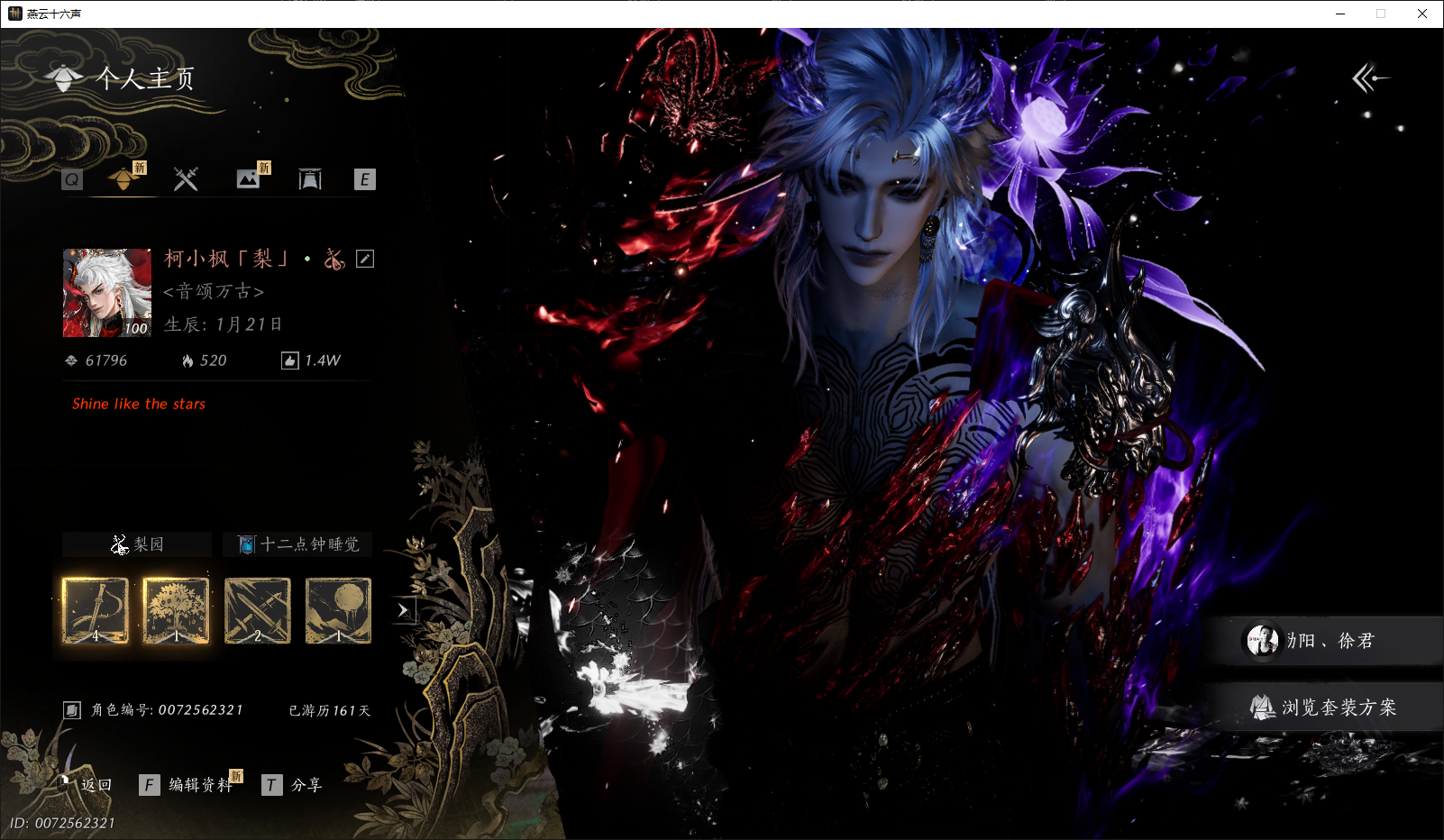Minimize the game window
This screenshot has width=1444, height=840.
(x=1340, y=14)
